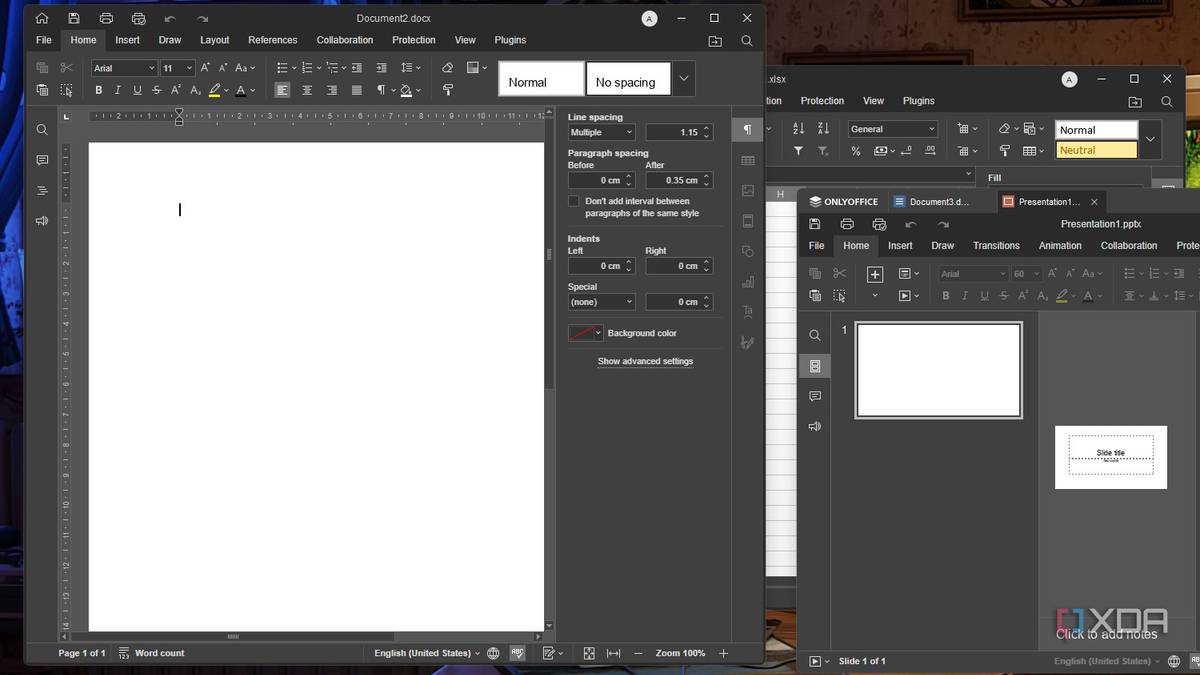Open the font name dropdown showing Arial

click(124, 68)
